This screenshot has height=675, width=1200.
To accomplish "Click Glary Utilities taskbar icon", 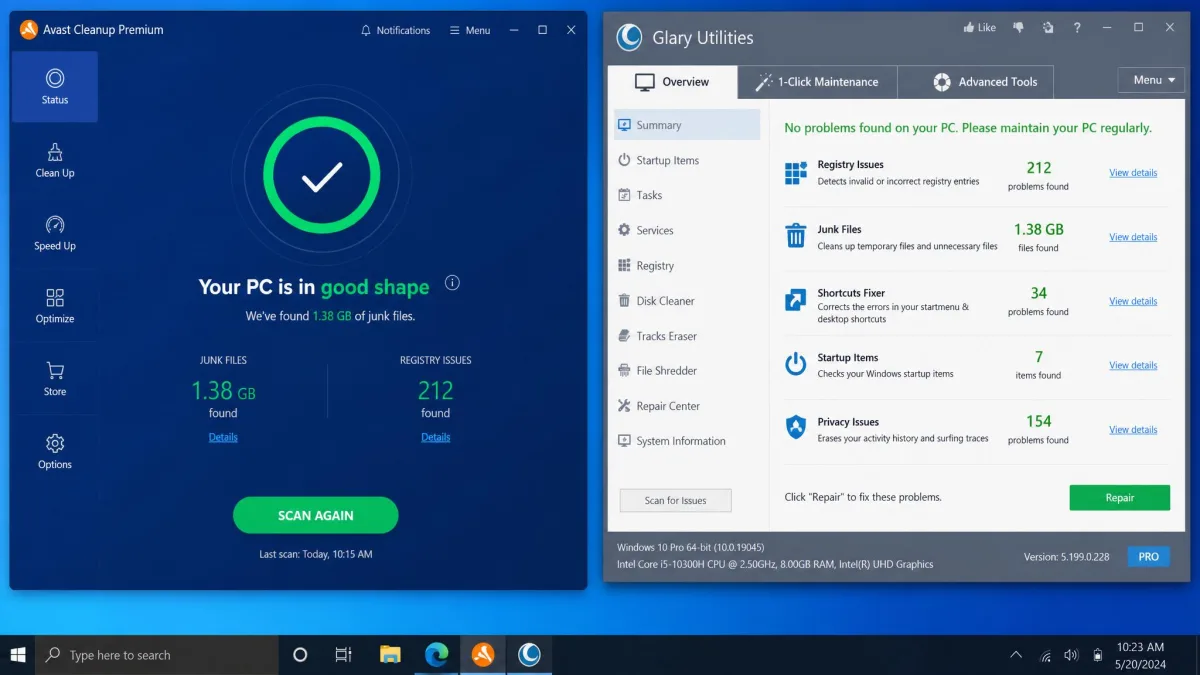I will click(529, 655).
